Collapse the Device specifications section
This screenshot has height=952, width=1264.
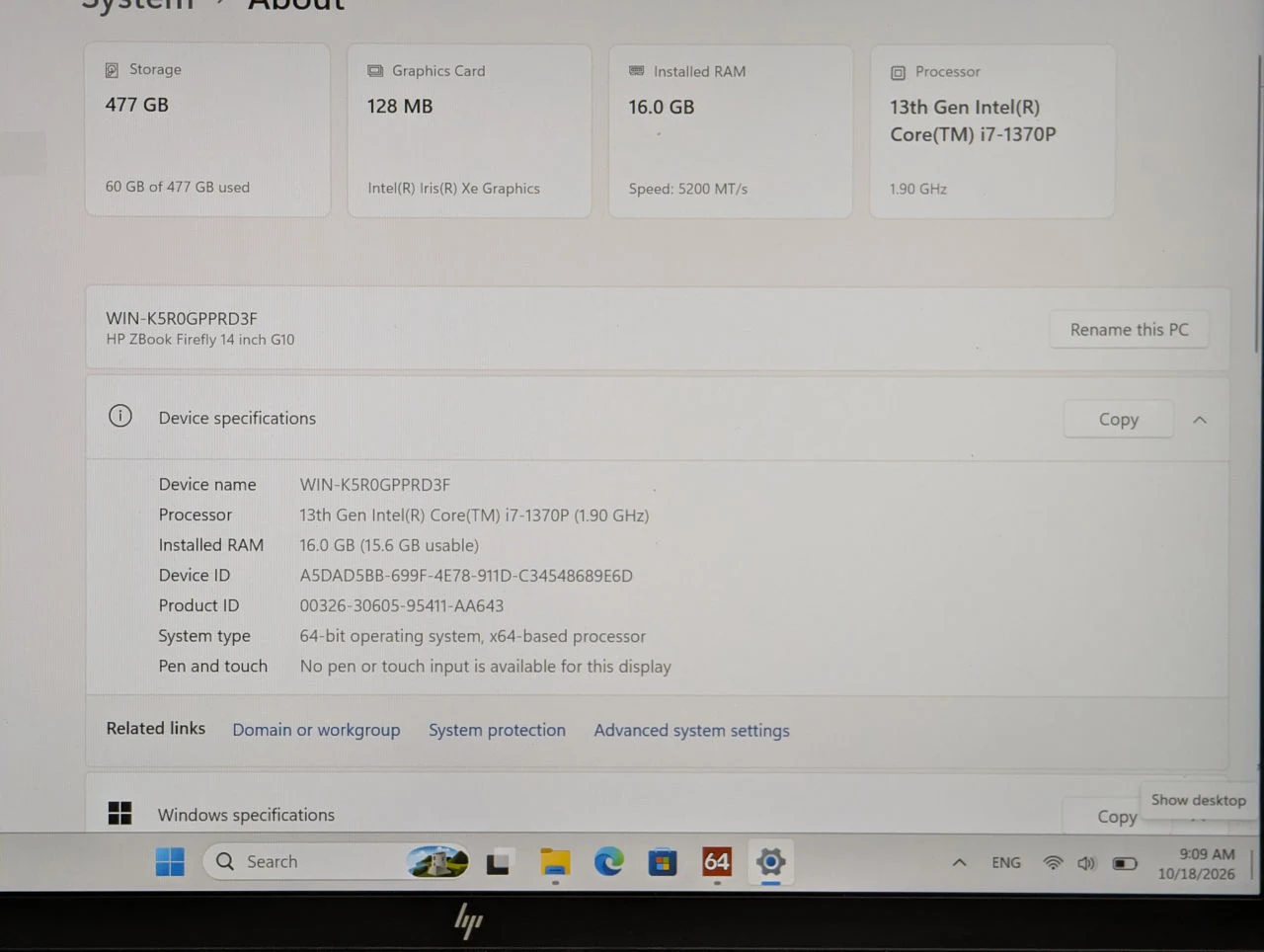(x=1200, y=420)
